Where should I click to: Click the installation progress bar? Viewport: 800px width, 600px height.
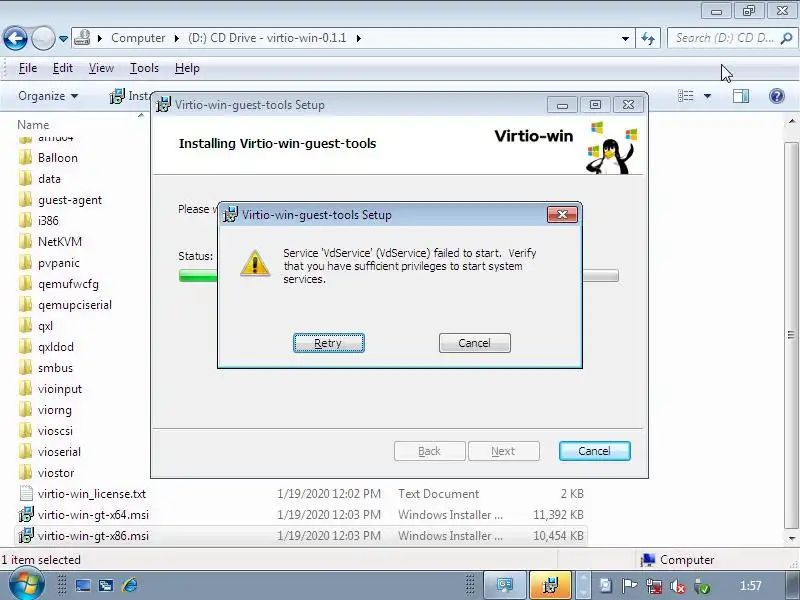click(398, 276)
